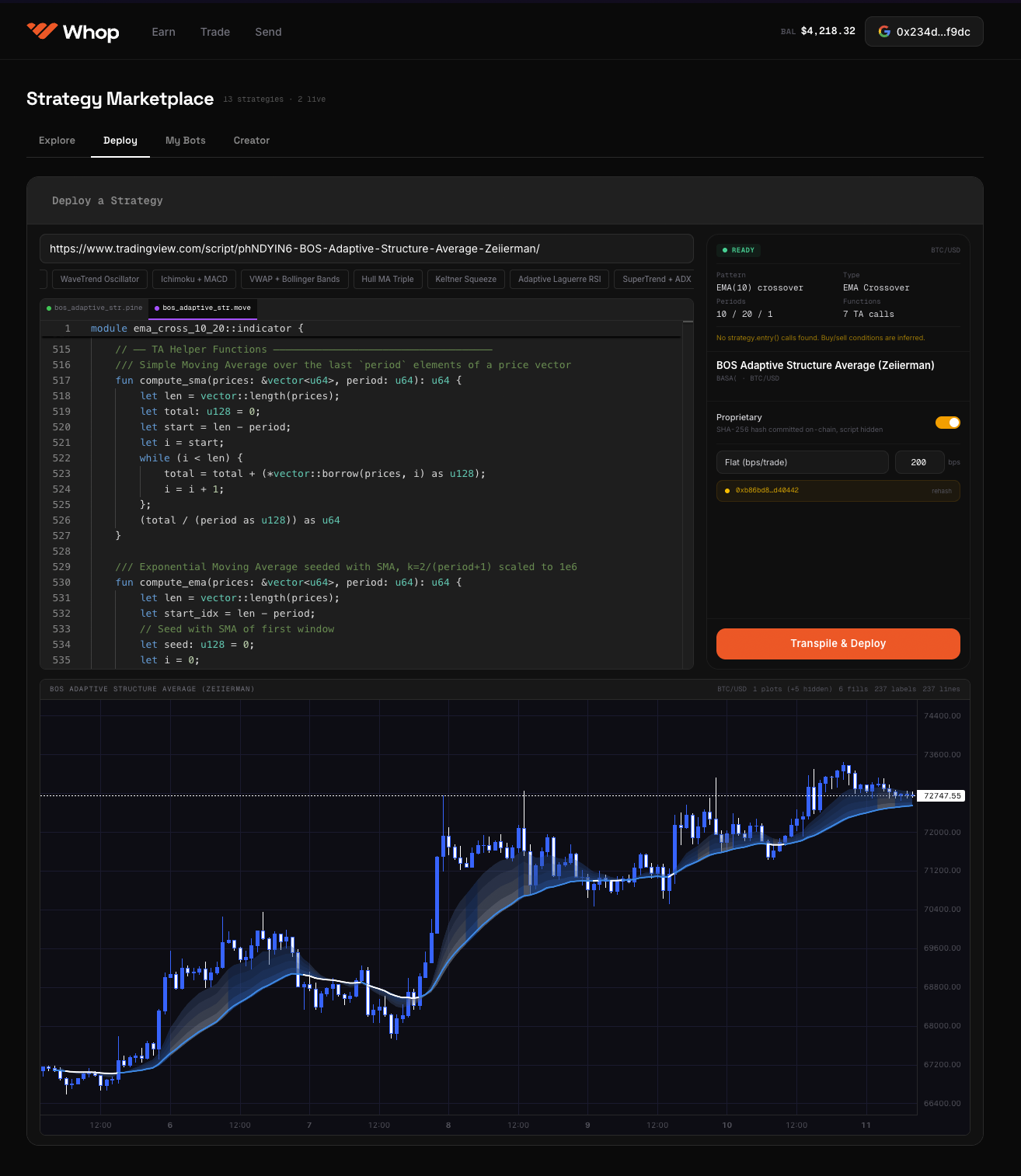Click the 0xb86bd8…d40442 hash text
This screenshot has width=1021, height=1176.
(x=767, y=490)
